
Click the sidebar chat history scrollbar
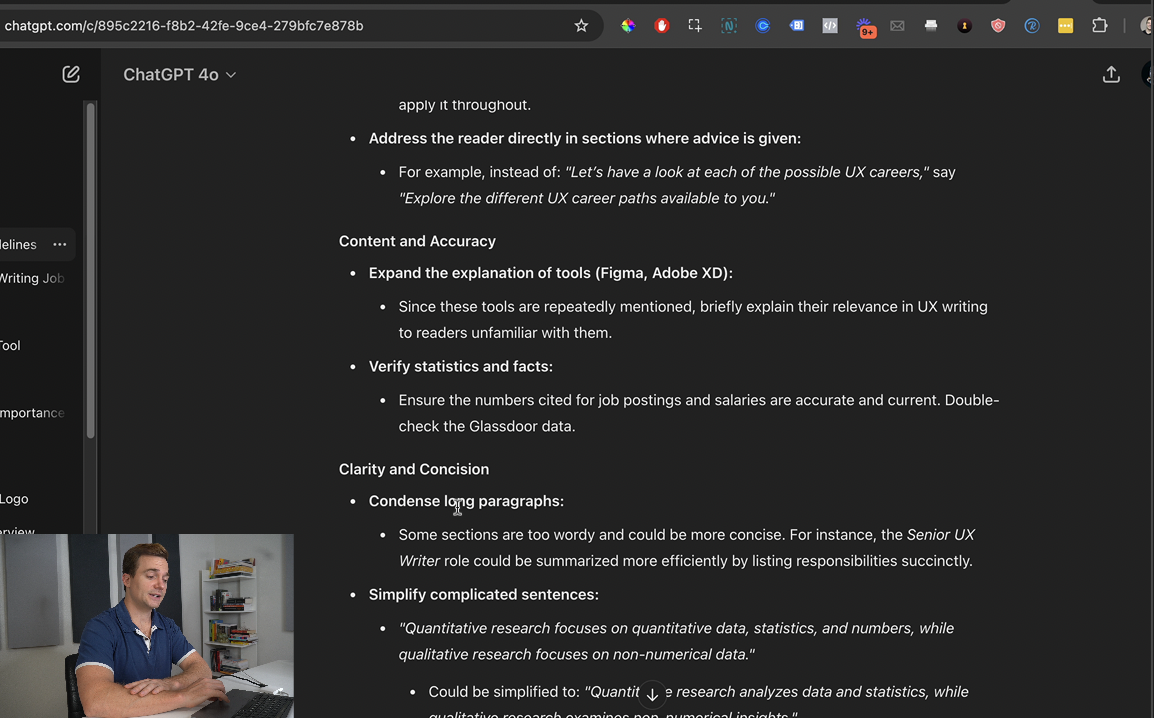coord(91,270)
